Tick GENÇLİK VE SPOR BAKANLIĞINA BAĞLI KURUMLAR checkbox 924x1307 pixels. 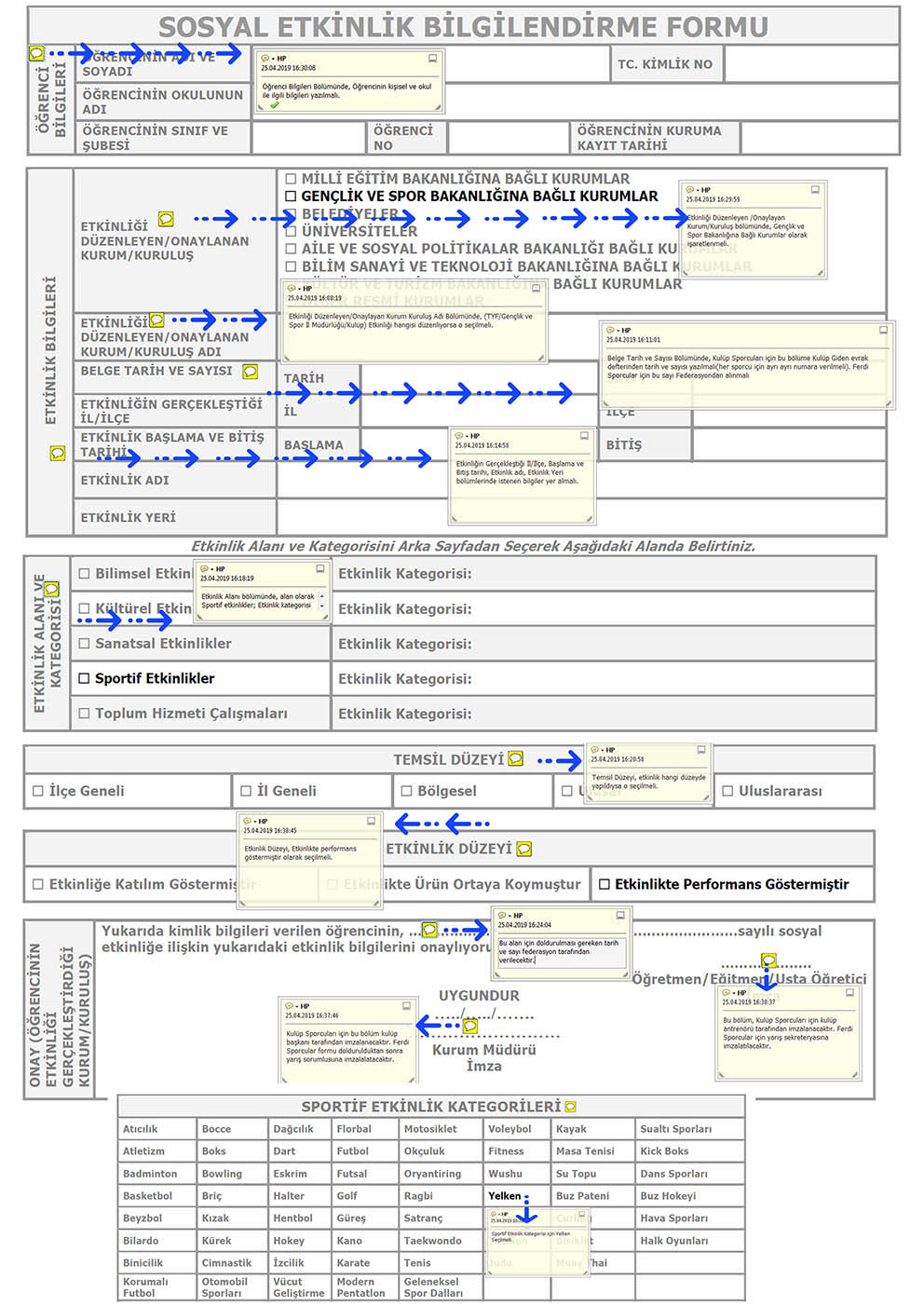[x=291, y=197]
